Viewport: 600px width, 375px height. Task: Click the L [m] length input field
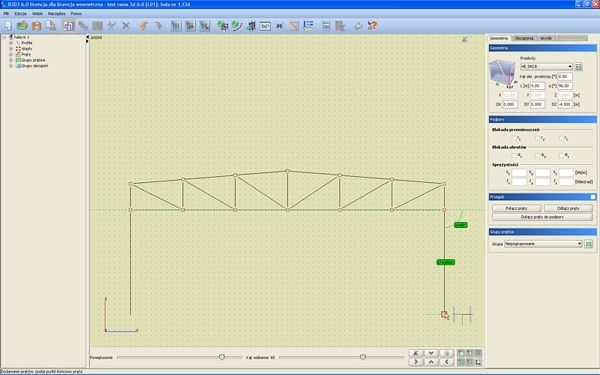tap(538, 86)
